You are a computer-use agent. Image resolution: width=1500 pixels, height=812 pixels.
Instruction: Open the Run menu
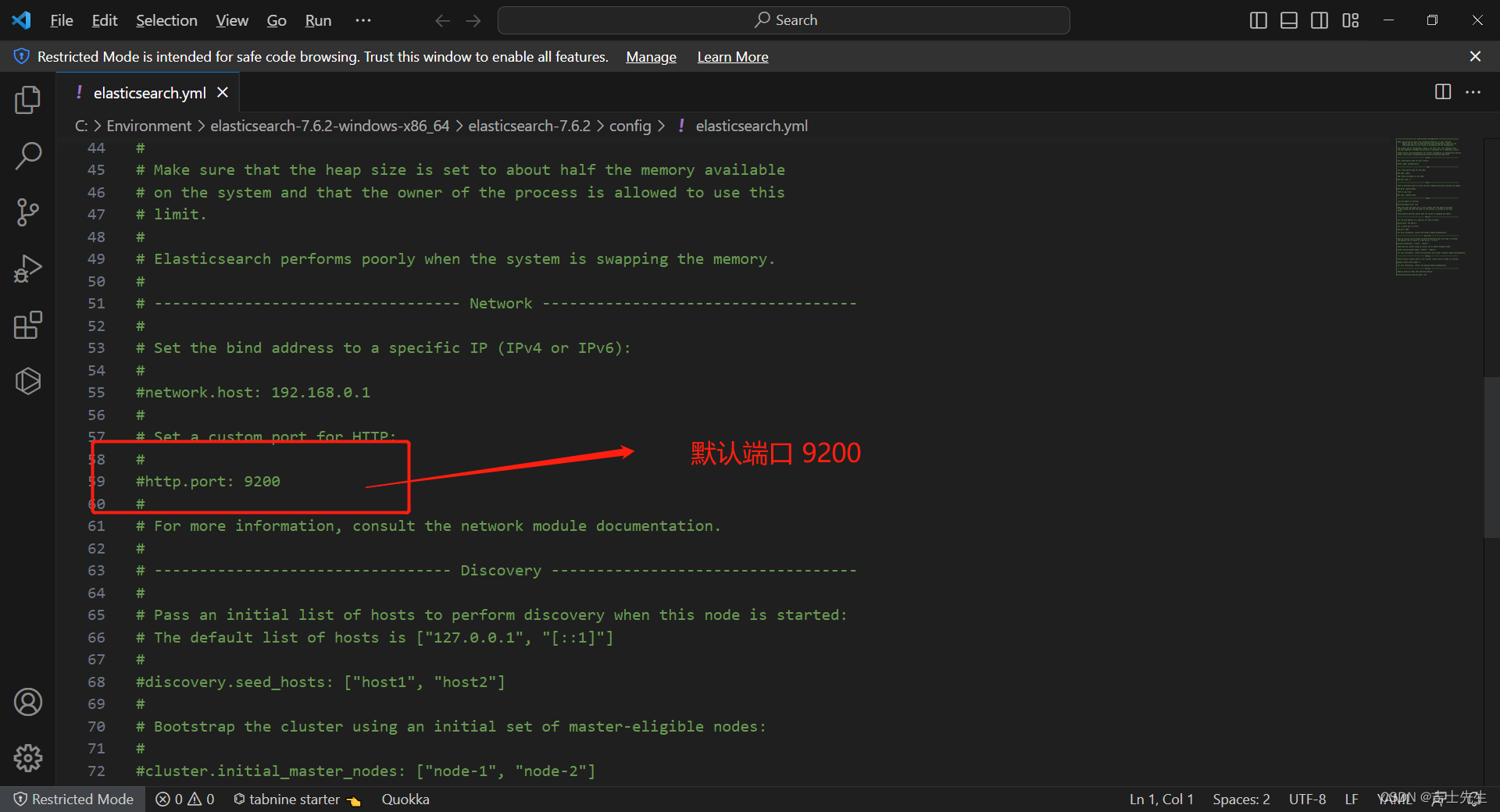pyautogui.click(x=318, y=20)
